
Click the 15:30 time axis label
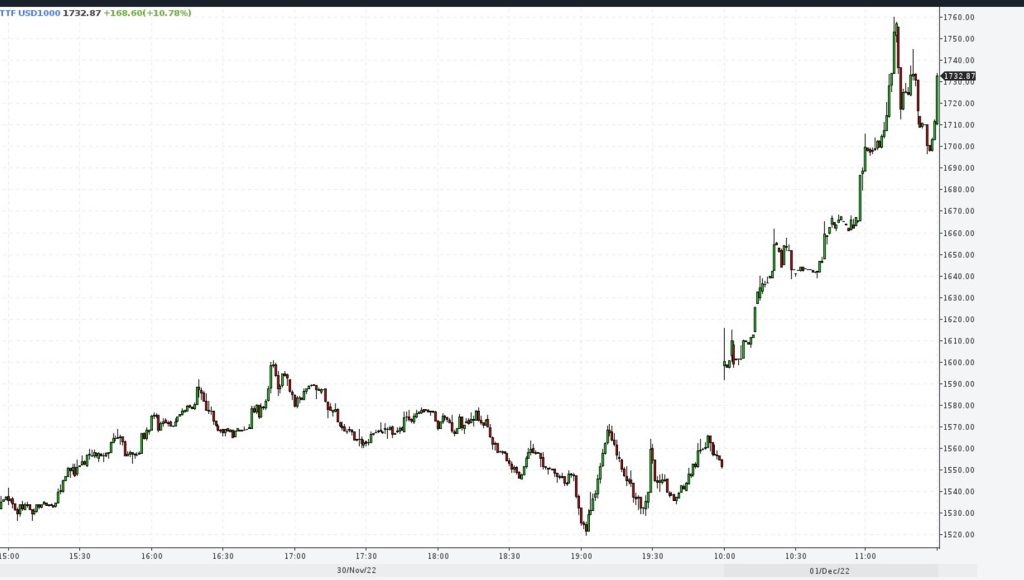pyautogui.click(x=80, y=557)
